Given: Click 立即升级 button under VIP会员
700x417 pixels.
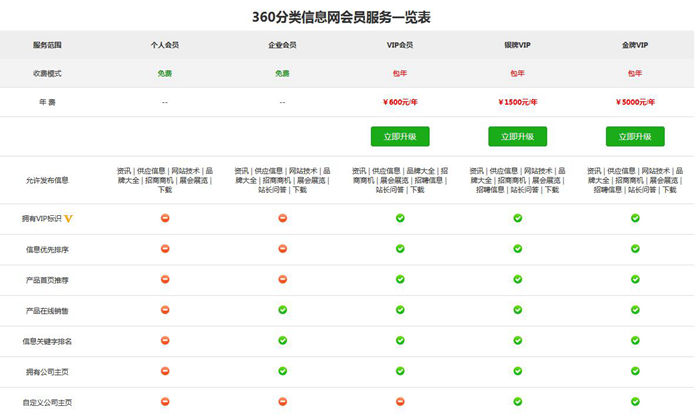Looking at the screenshot, I should [400, 137].
